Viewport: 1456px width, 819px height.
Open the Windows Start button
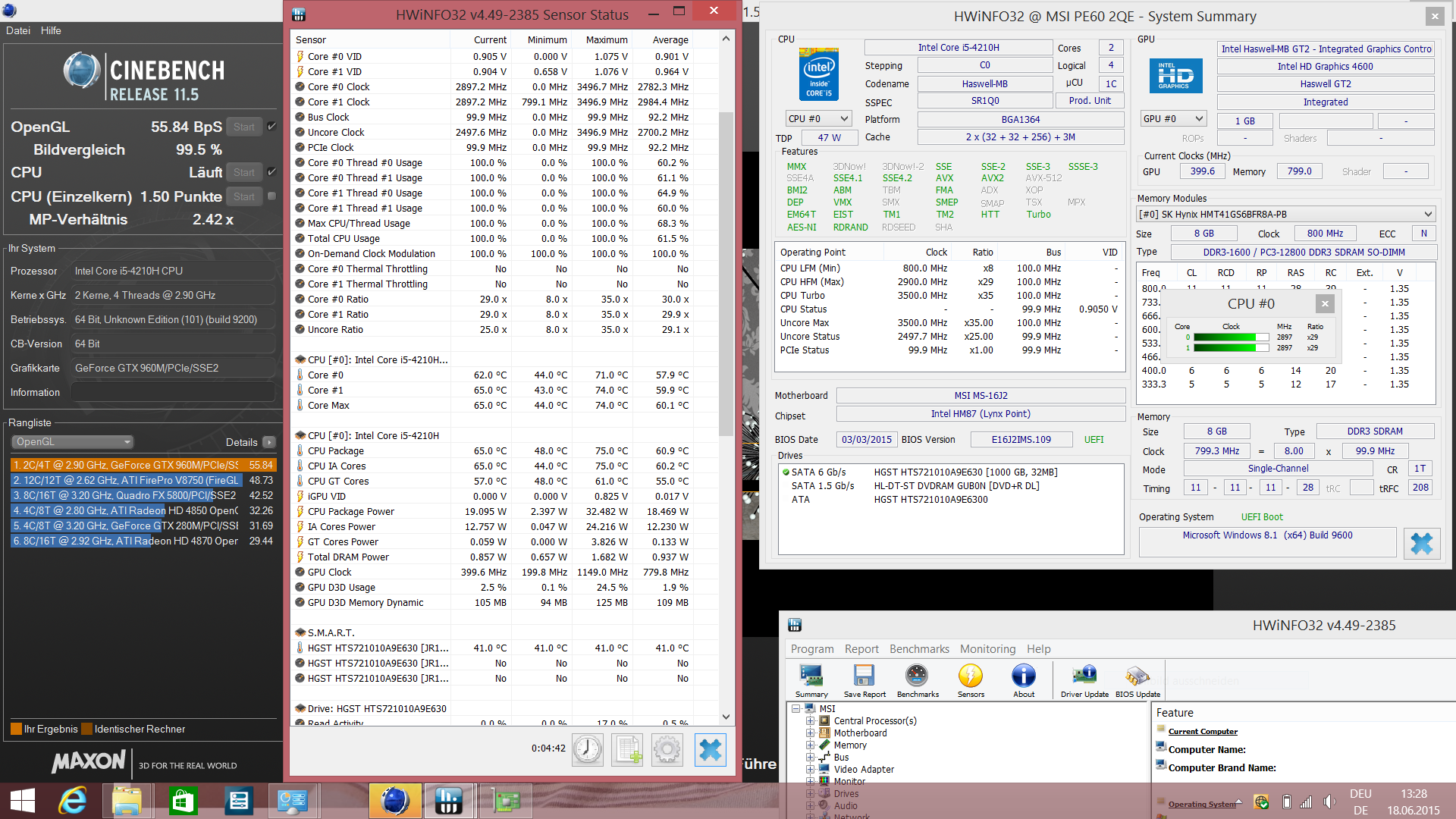[23, 801]
